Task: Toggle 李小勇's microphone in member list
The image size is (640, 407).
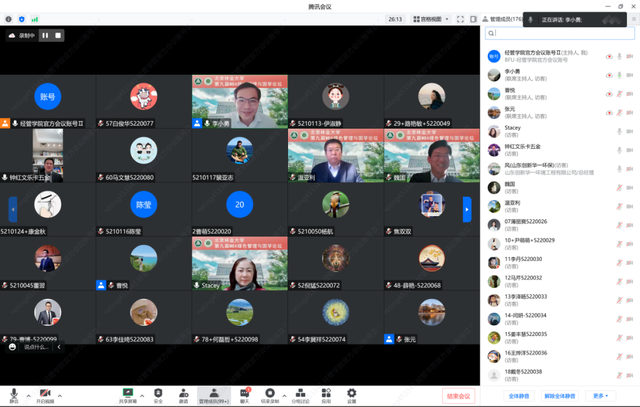Action: click(619, 75)
